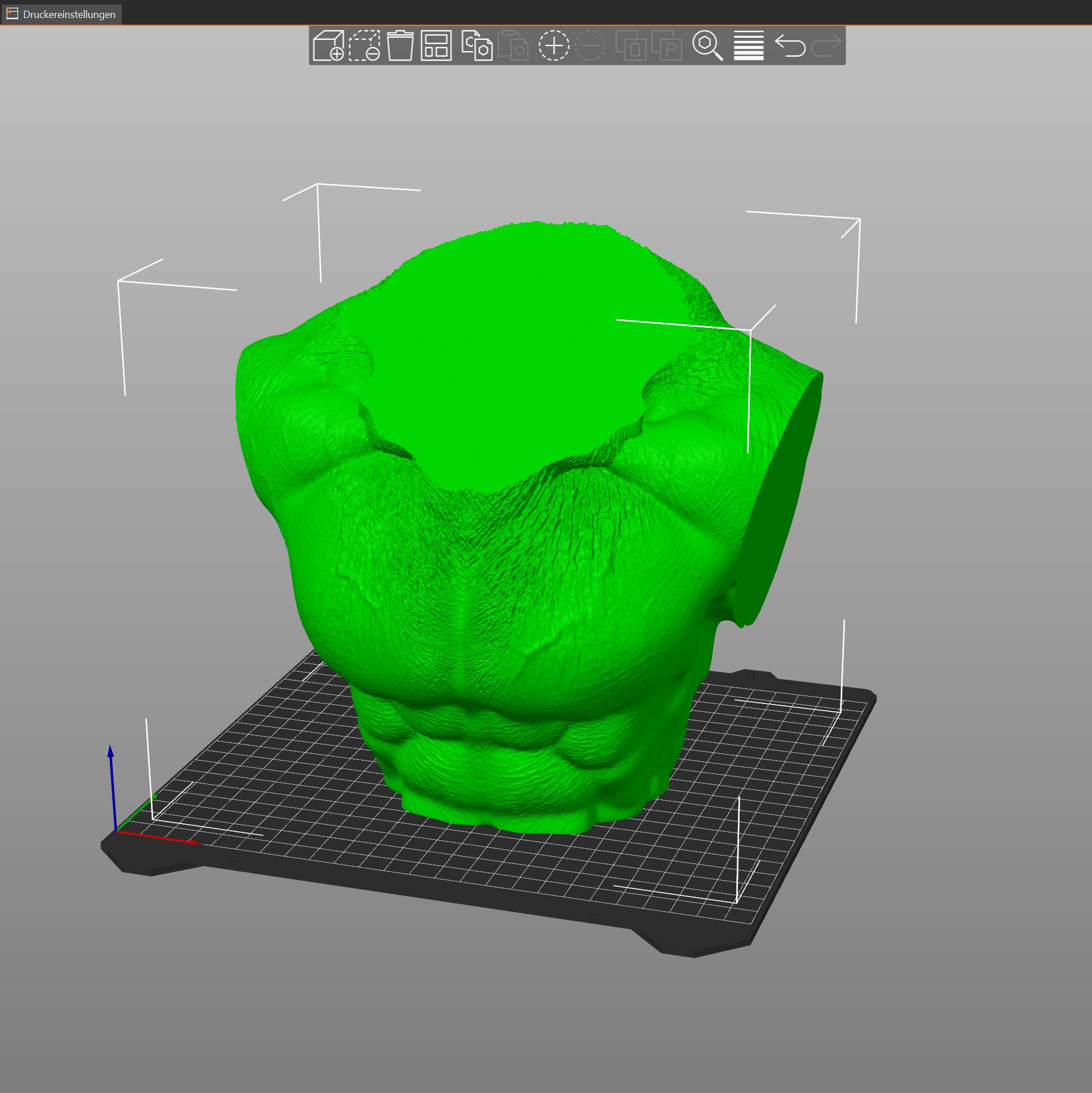Click the Copy icon in toolbar

[477, 45]
